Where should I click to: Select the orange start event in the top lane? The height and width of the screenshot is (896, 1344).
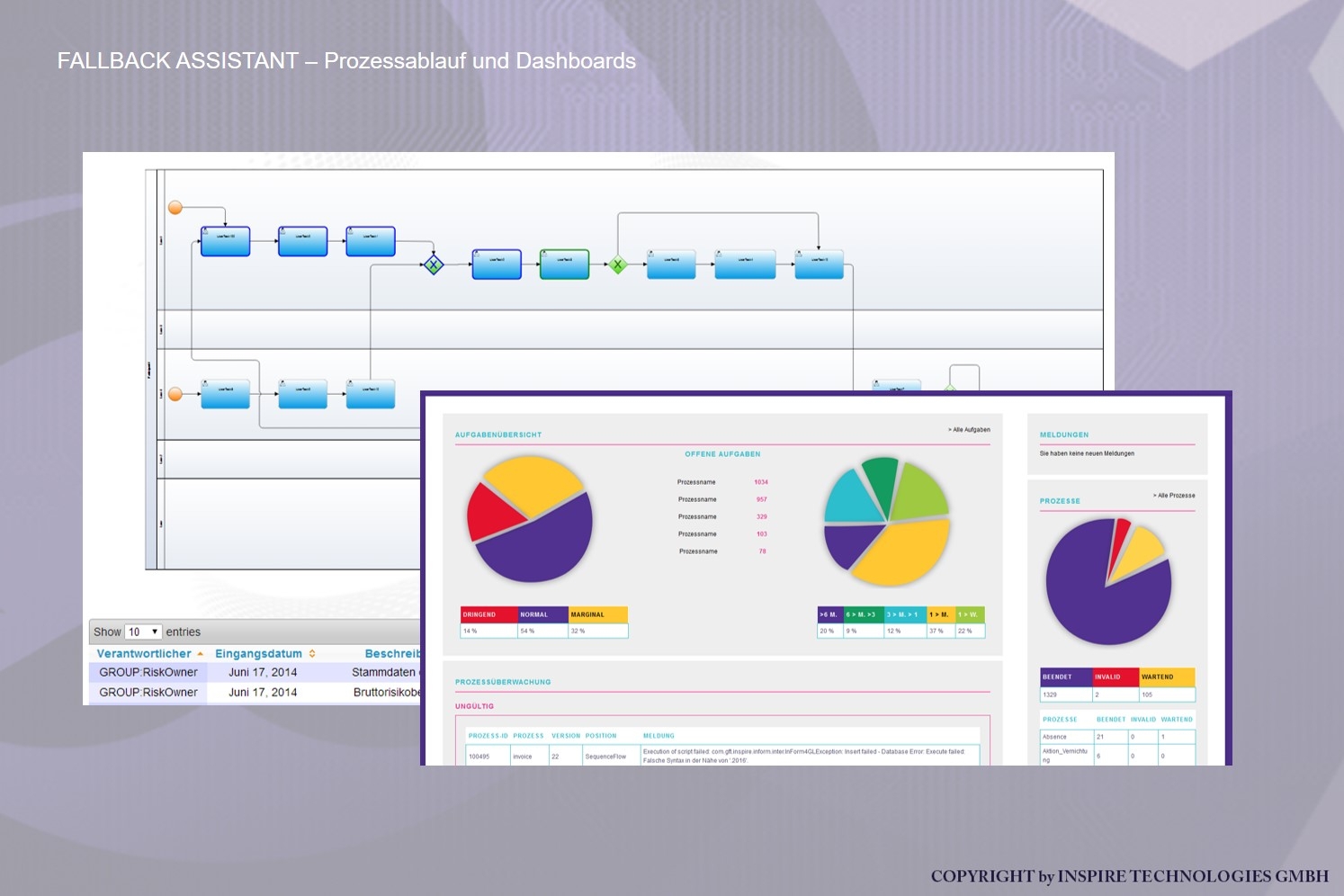point(175,208)
